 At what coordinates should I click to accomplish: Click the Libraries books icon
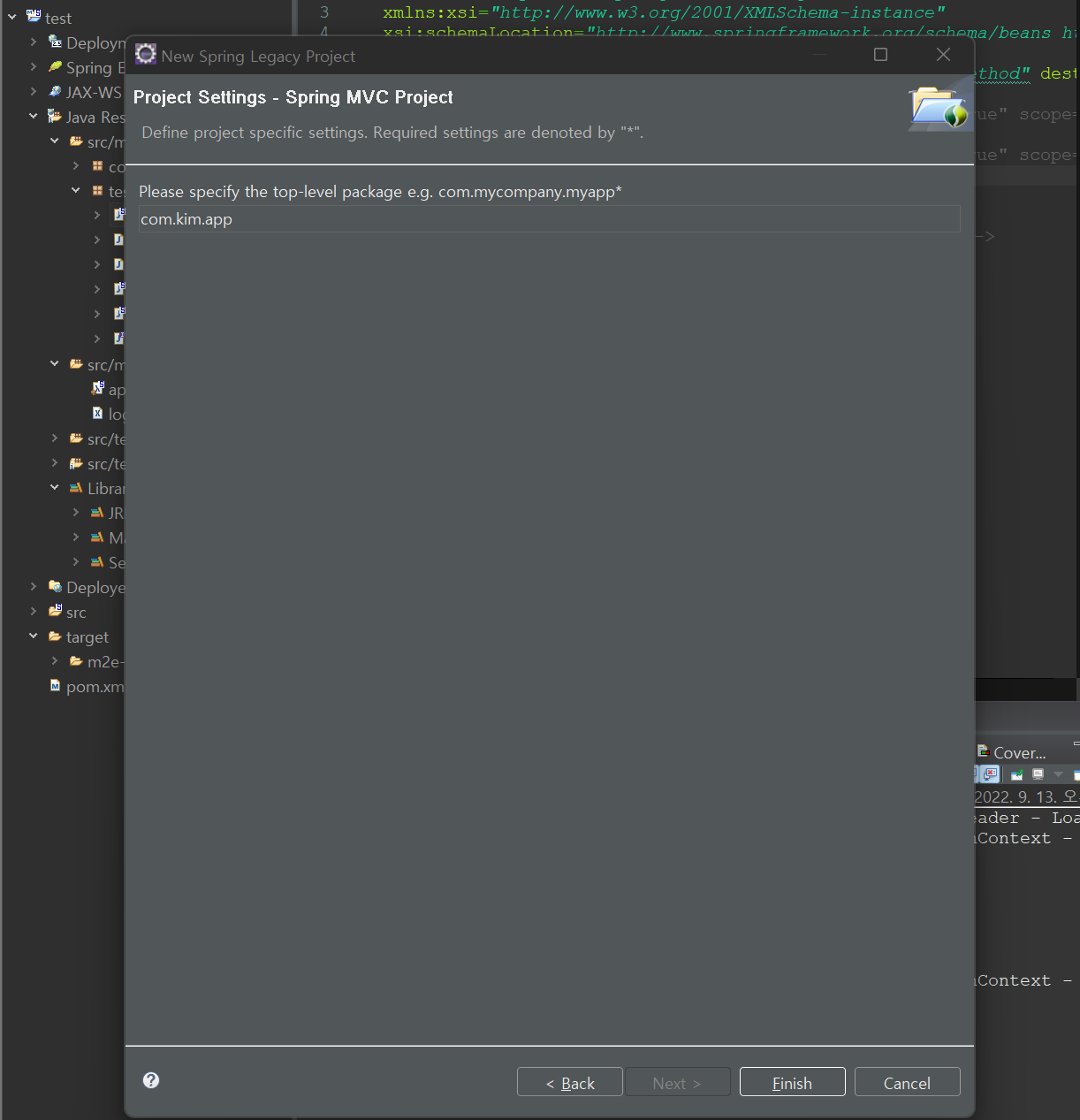coord(76,487)
